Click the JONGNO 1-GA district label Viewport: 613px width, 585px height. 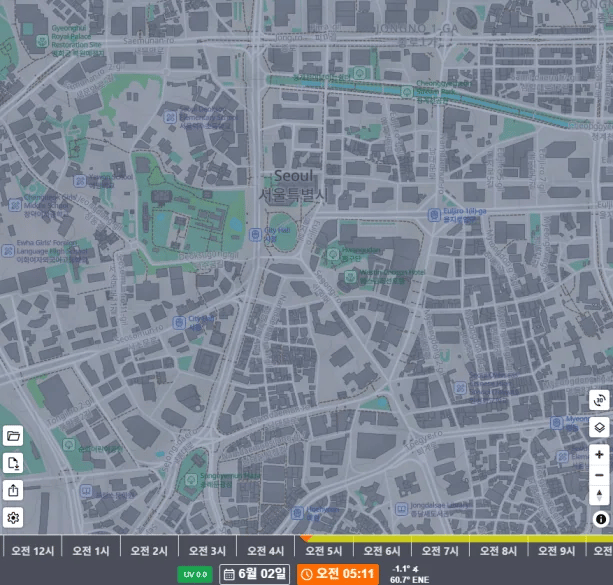(x=417, y=29)
